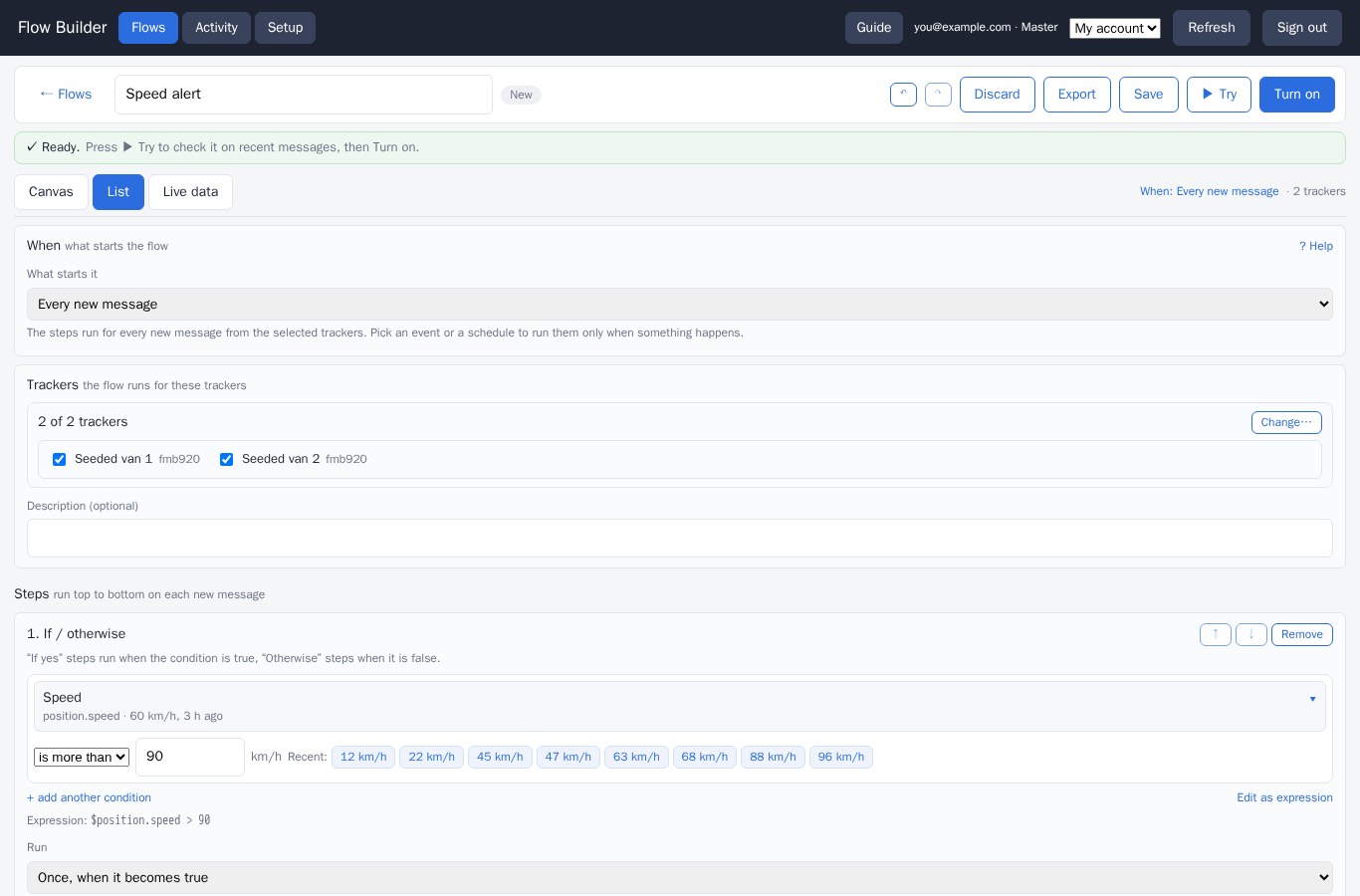This screenshot has width=1360, height=896.
Task: Uncheck Seeded van 1 tracker
Action: coord(59,459)
